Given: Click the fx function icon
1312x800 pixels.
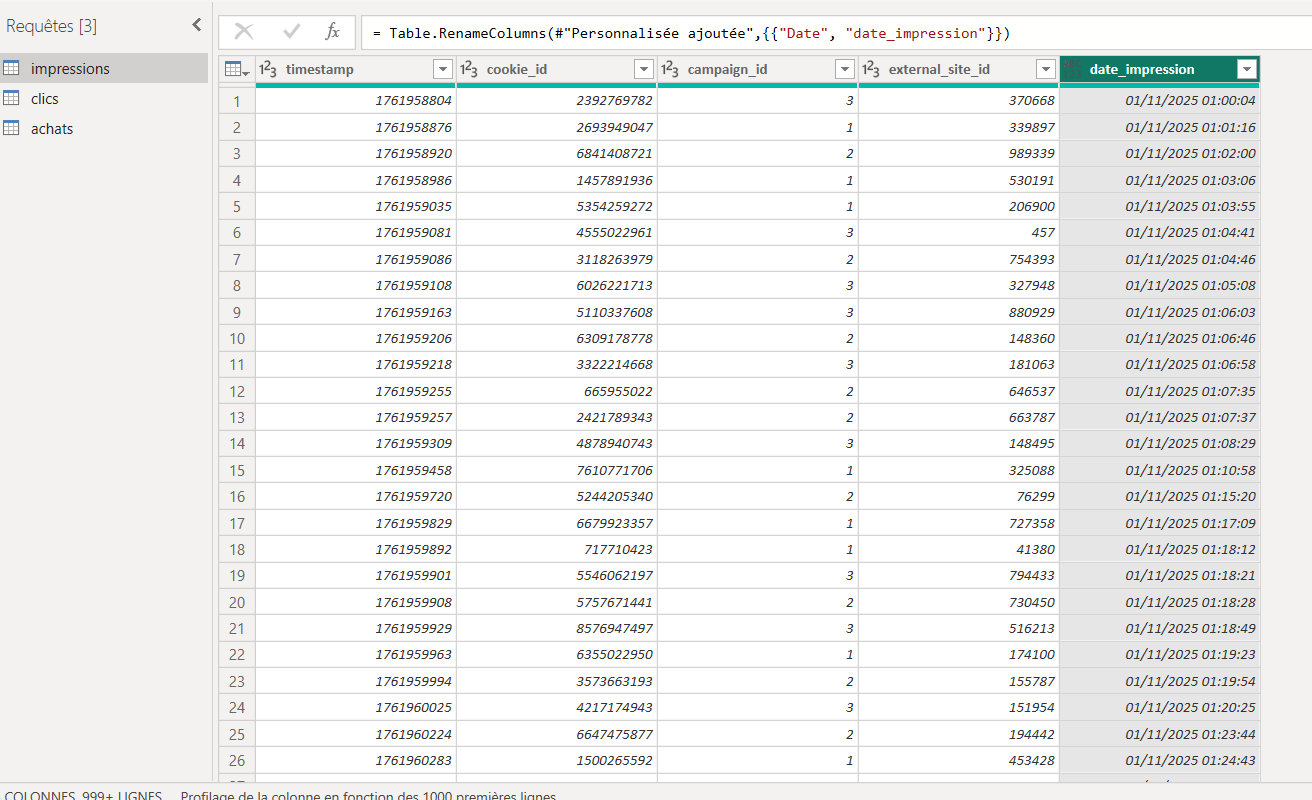Looking at the screenshot, I should coord(333,32).
